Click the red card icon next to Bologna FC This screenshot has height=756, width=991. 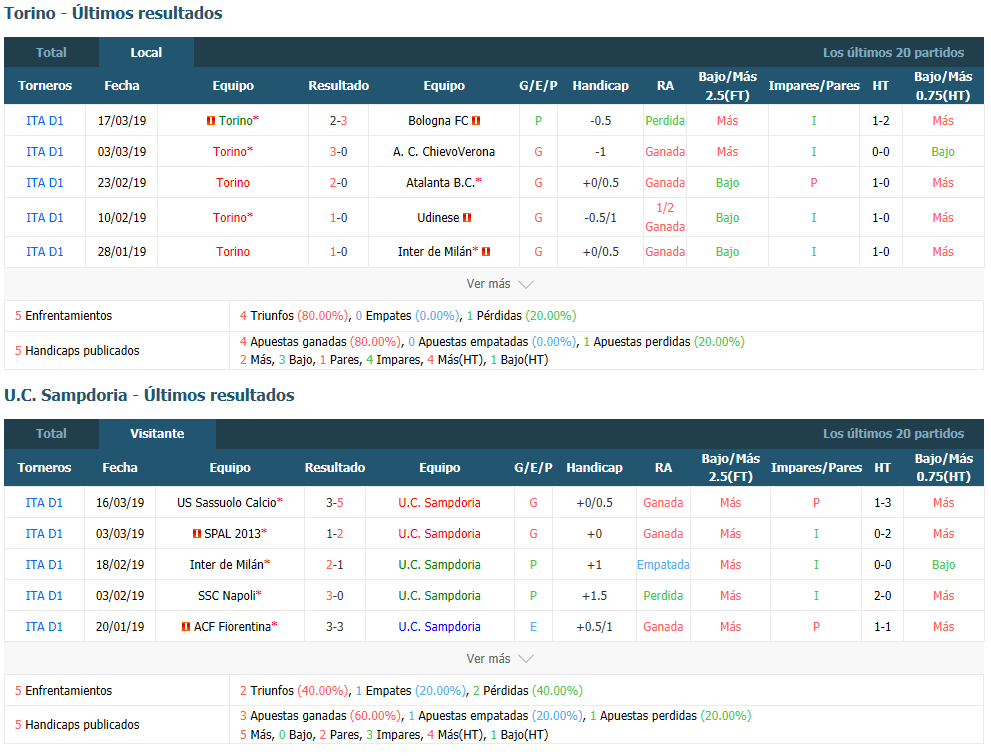tap(476, 121)
